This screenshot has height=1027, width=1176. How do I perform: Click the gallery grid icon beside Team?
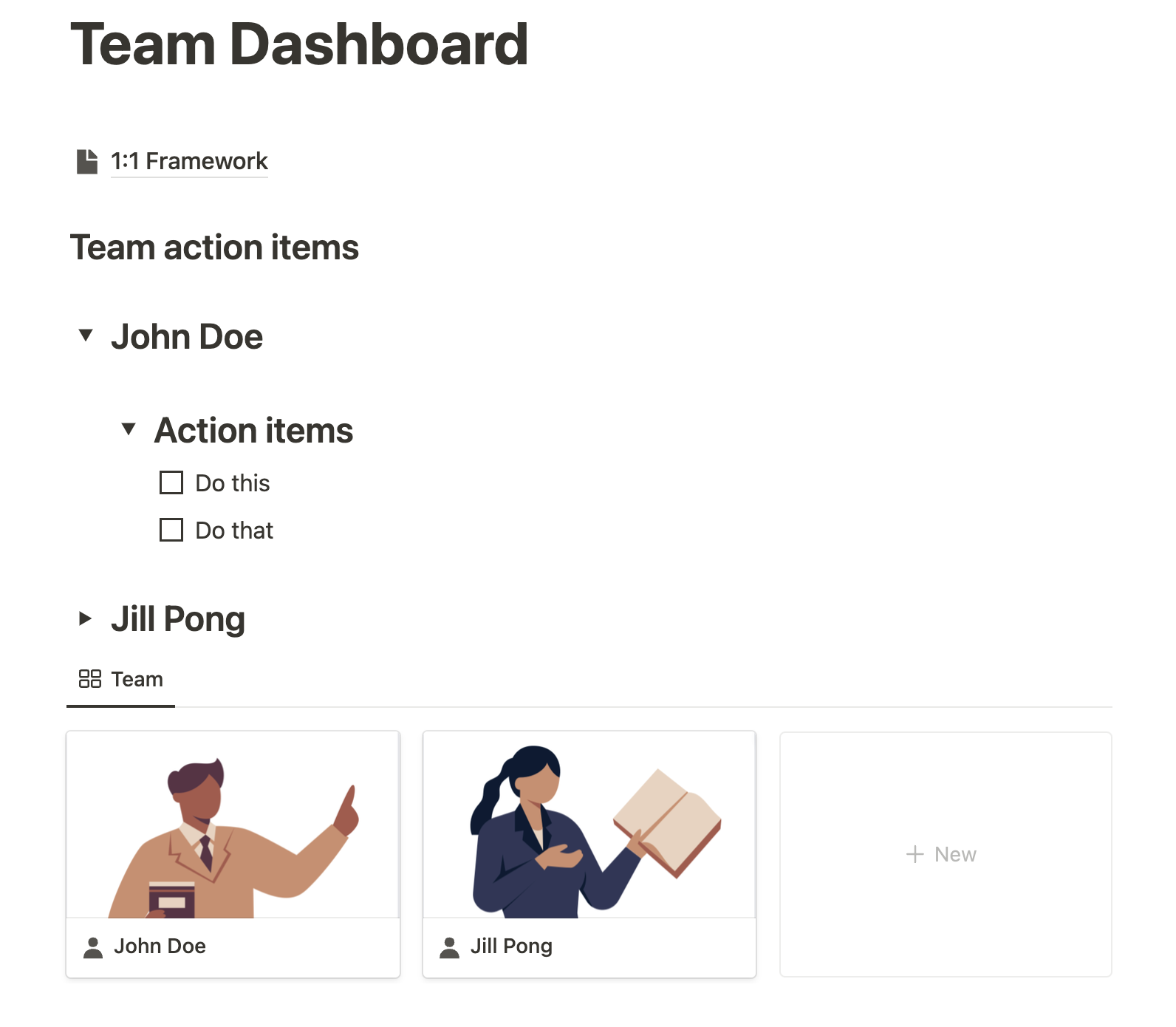[x=90, y=679]
